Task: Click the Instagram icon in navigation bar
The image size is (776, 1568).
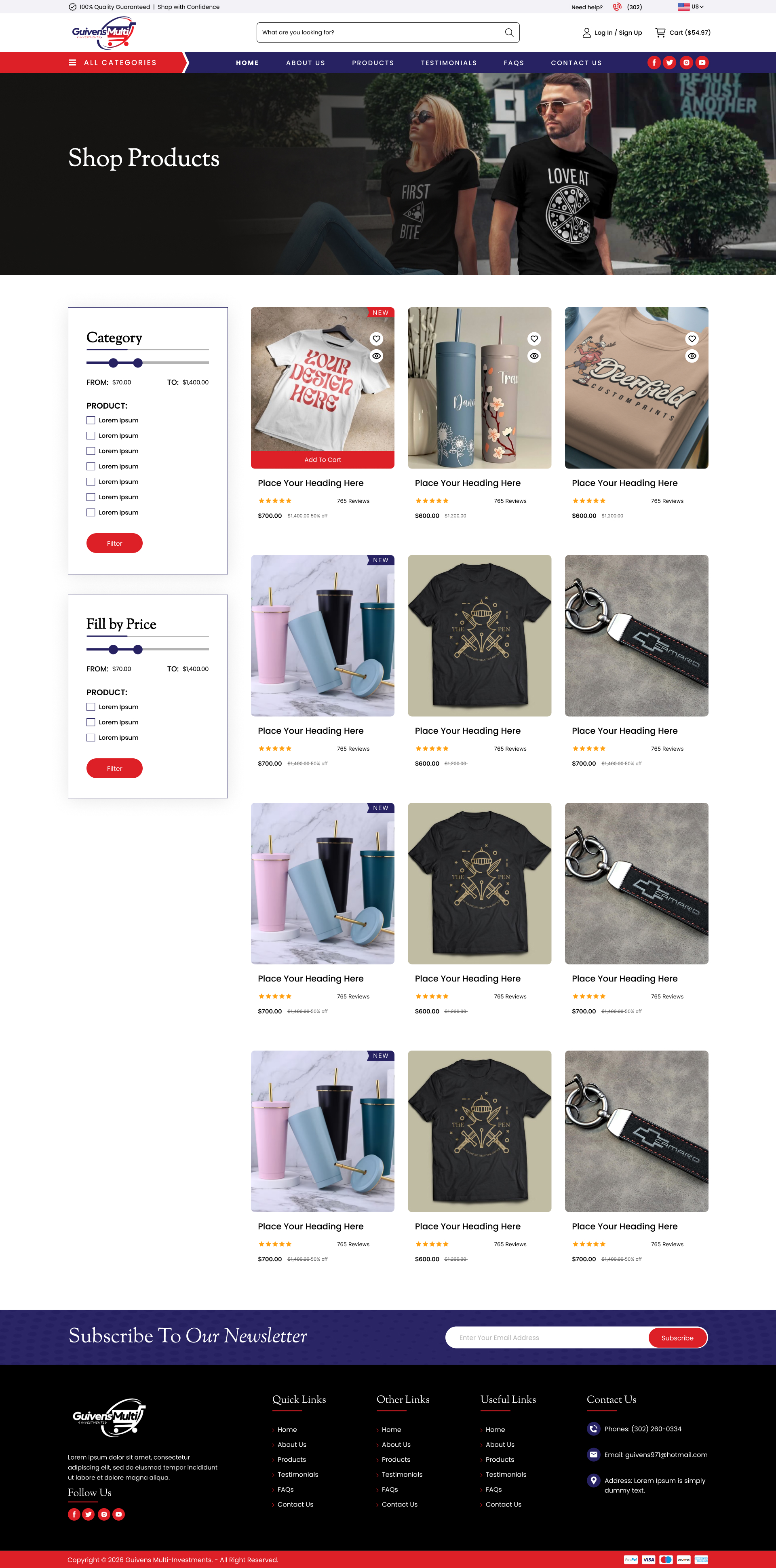Action: (687, 63)
